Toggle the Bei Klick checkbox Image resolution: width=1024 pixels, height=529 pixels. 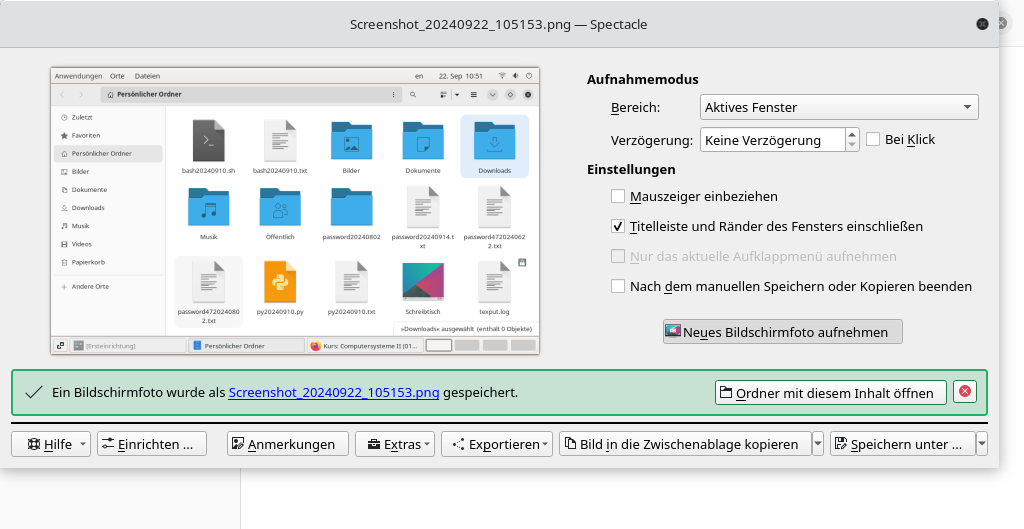873,140
